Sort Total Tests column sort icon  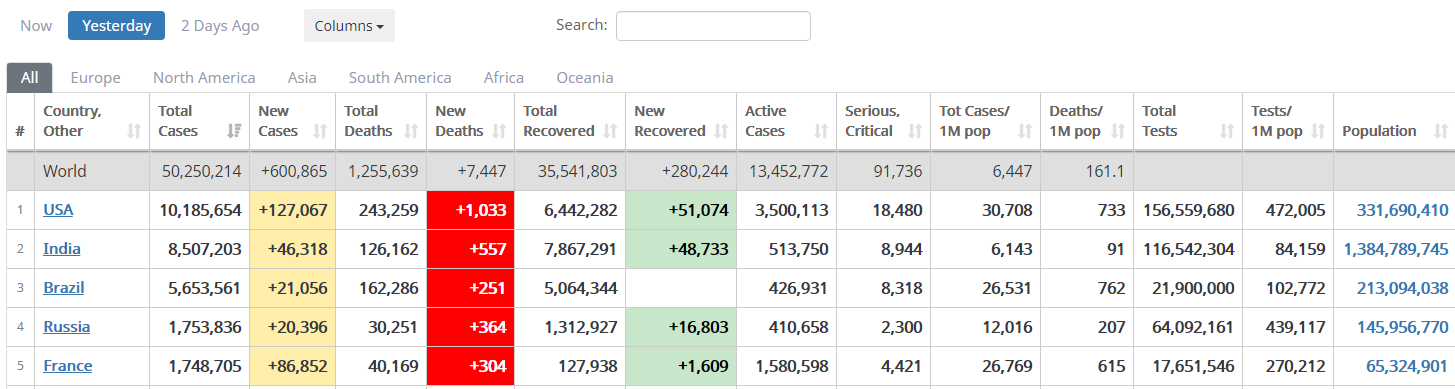click(1228, 131)
